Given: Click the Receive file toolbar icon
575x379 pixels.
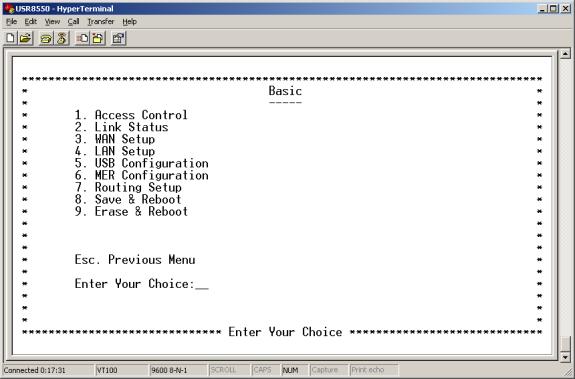Looking at the screenshot, I should click(x=98, y=38).
